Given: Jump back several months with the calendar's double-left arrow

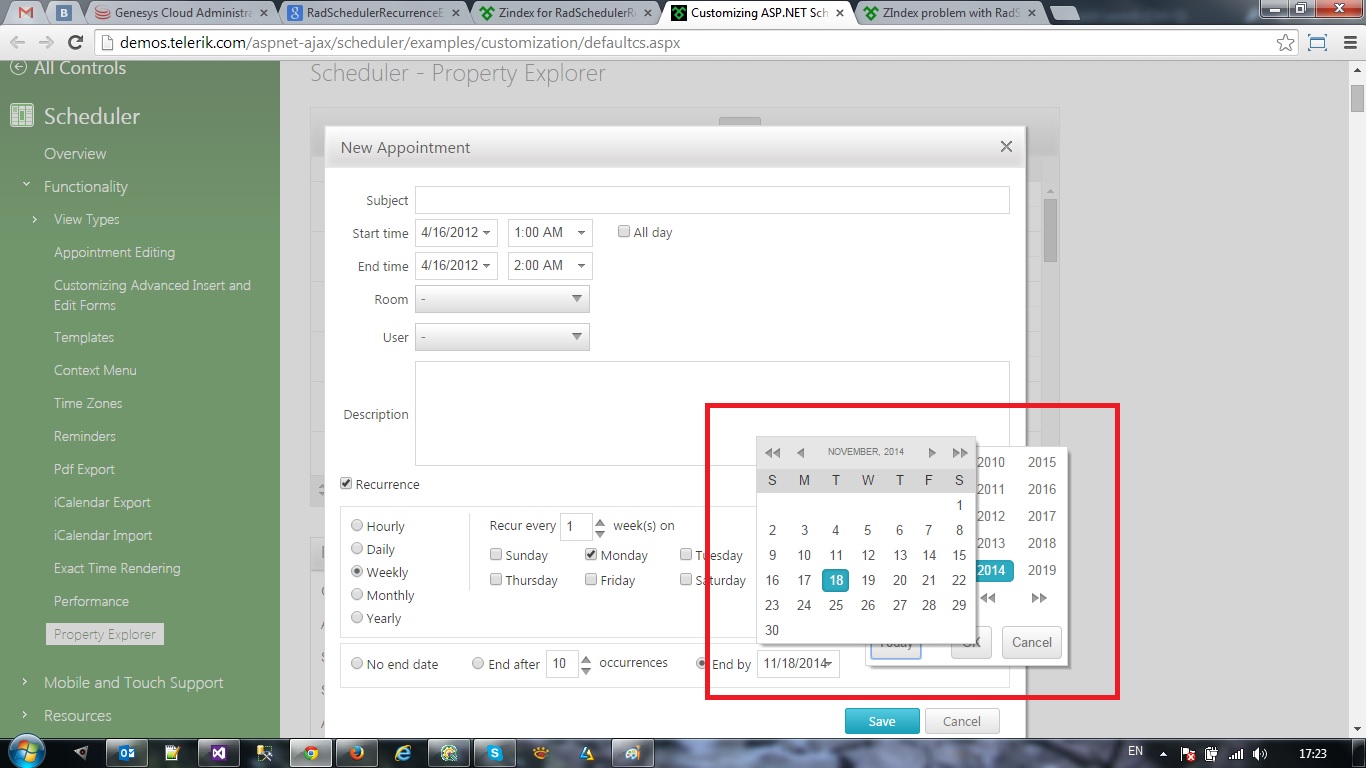Looking at the screenshot, I should point(772,453).
